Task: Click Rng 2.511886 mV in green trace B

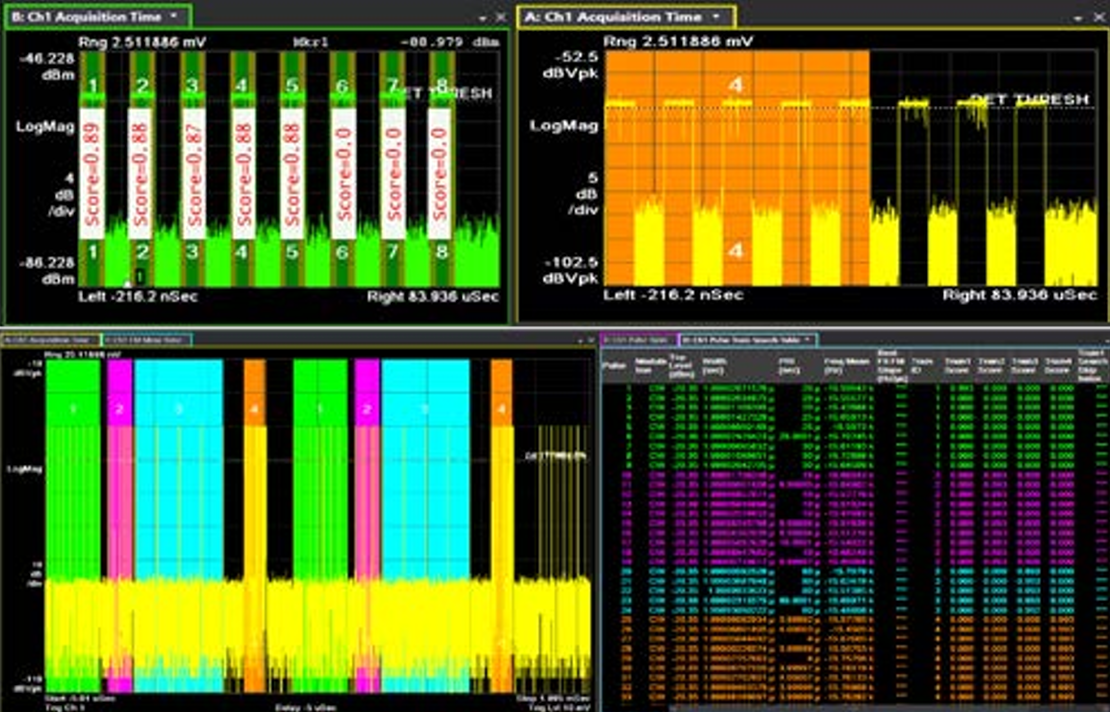Action: (x=142, y=42)
